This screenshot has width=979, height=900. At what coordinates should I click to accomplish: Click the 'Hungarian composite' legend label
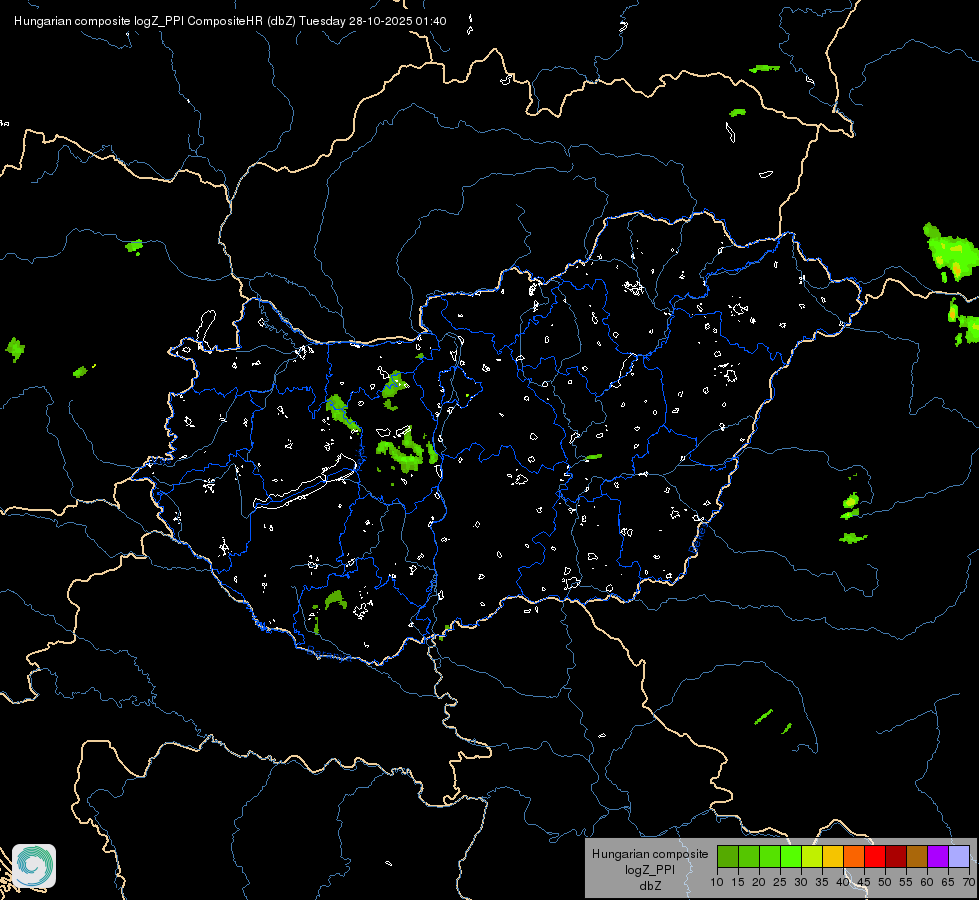click(x=650, y=854)
